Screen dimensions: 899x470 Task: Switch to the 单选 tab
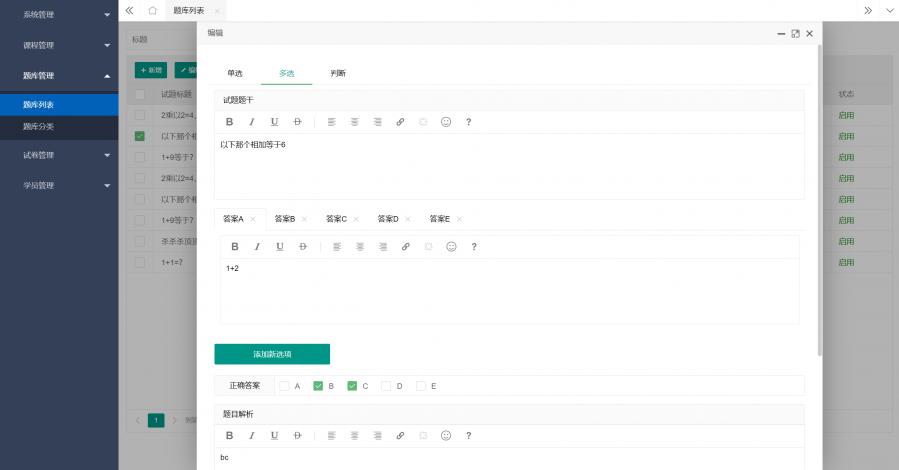tap(235, 73)
